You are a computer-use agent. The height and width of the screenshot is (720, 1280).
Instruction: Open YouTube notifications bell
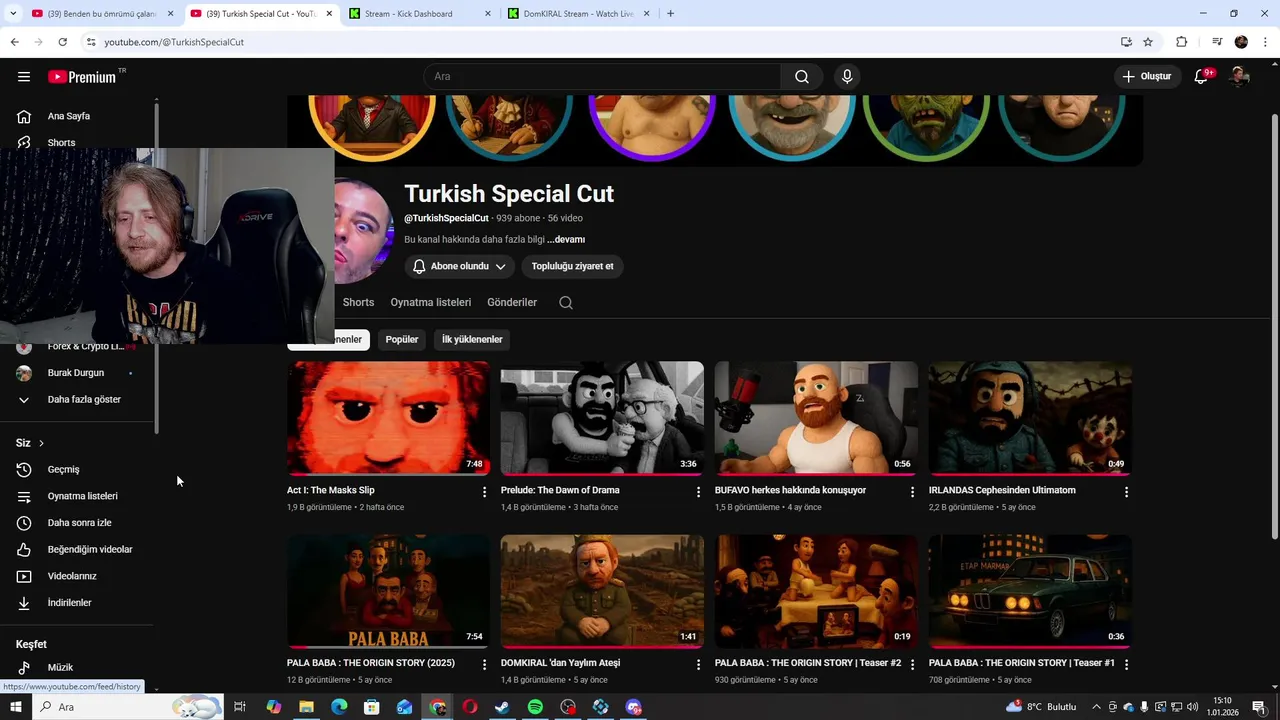[x=1202, y=77]
